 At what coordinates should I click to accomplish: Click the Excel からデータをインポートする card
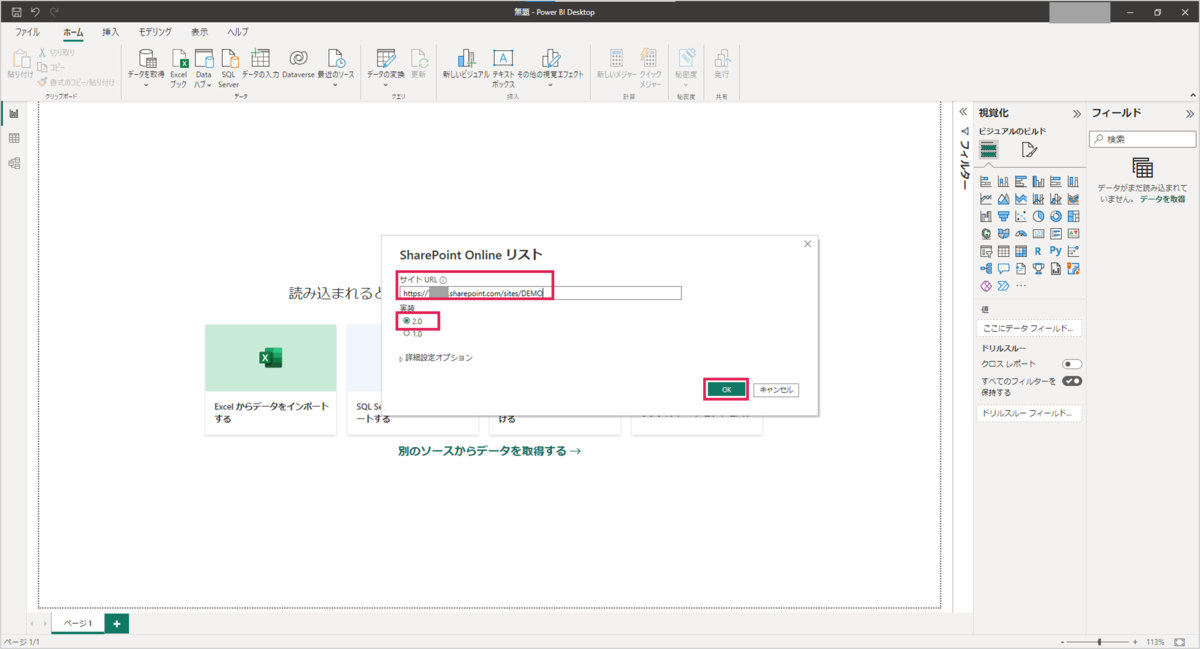point(271,379)
